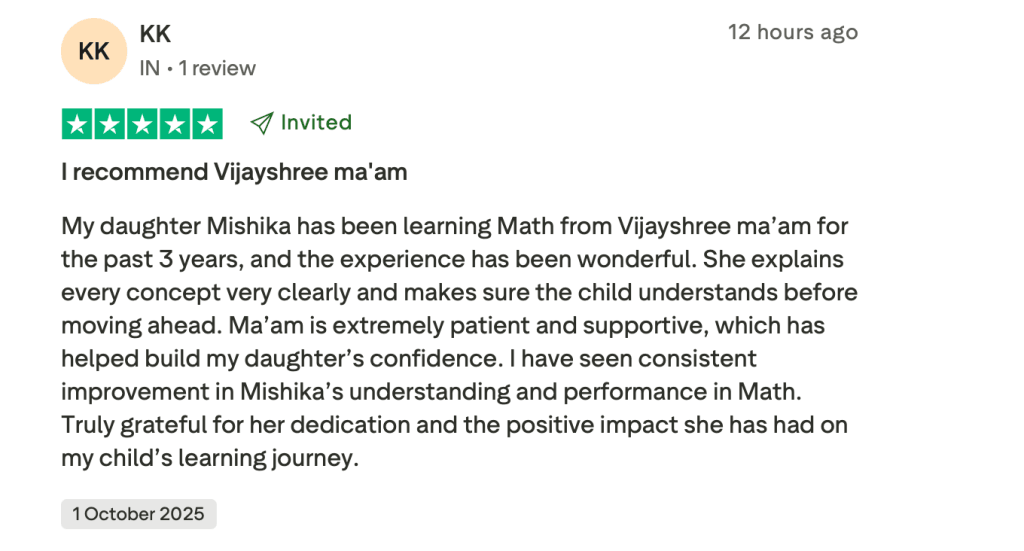Click the green Invited label text
This screenshot has height=551, width=1024.
(x=316, y=123)
